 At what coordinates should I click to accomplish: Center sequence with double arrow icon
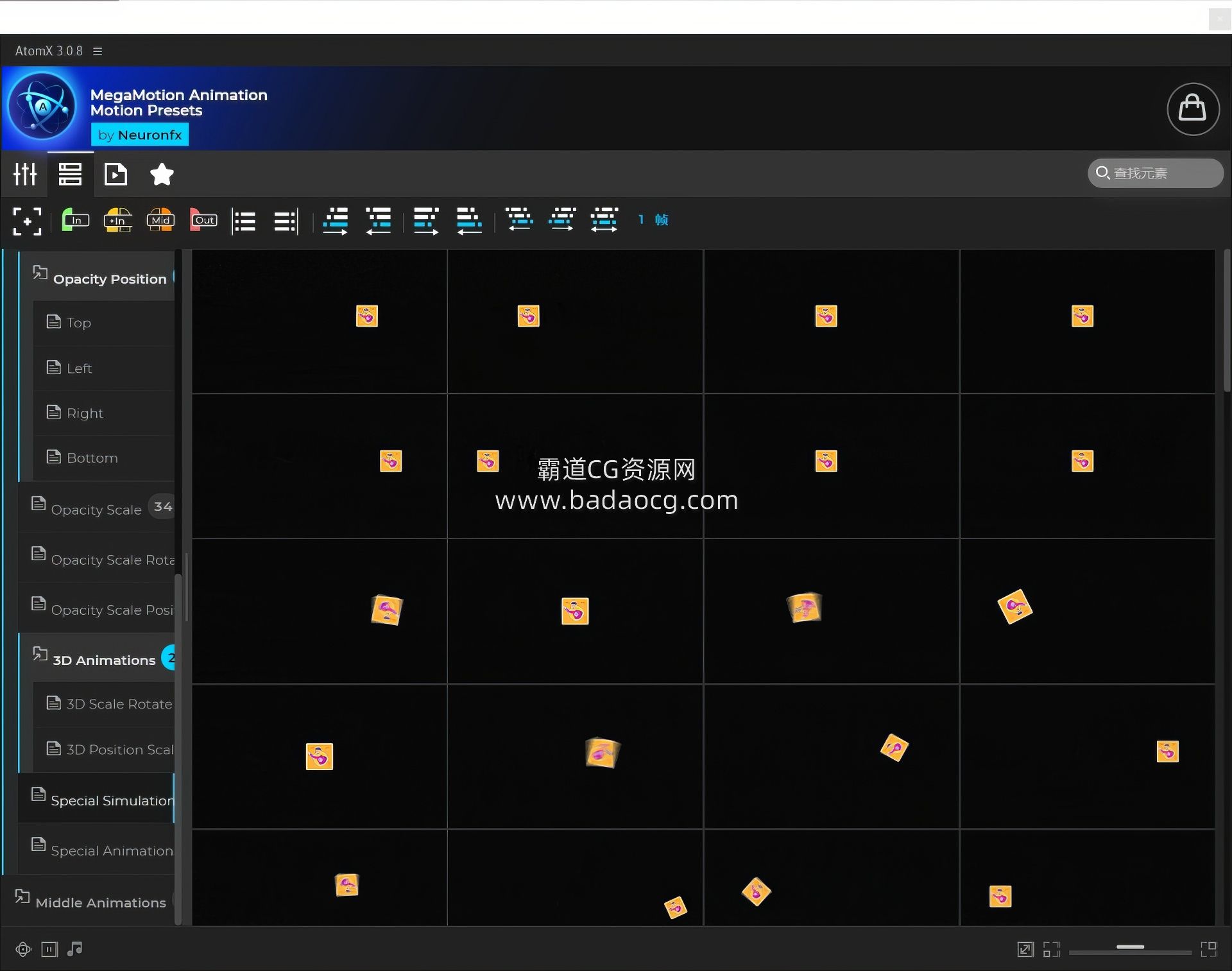(x=604, y=219)
